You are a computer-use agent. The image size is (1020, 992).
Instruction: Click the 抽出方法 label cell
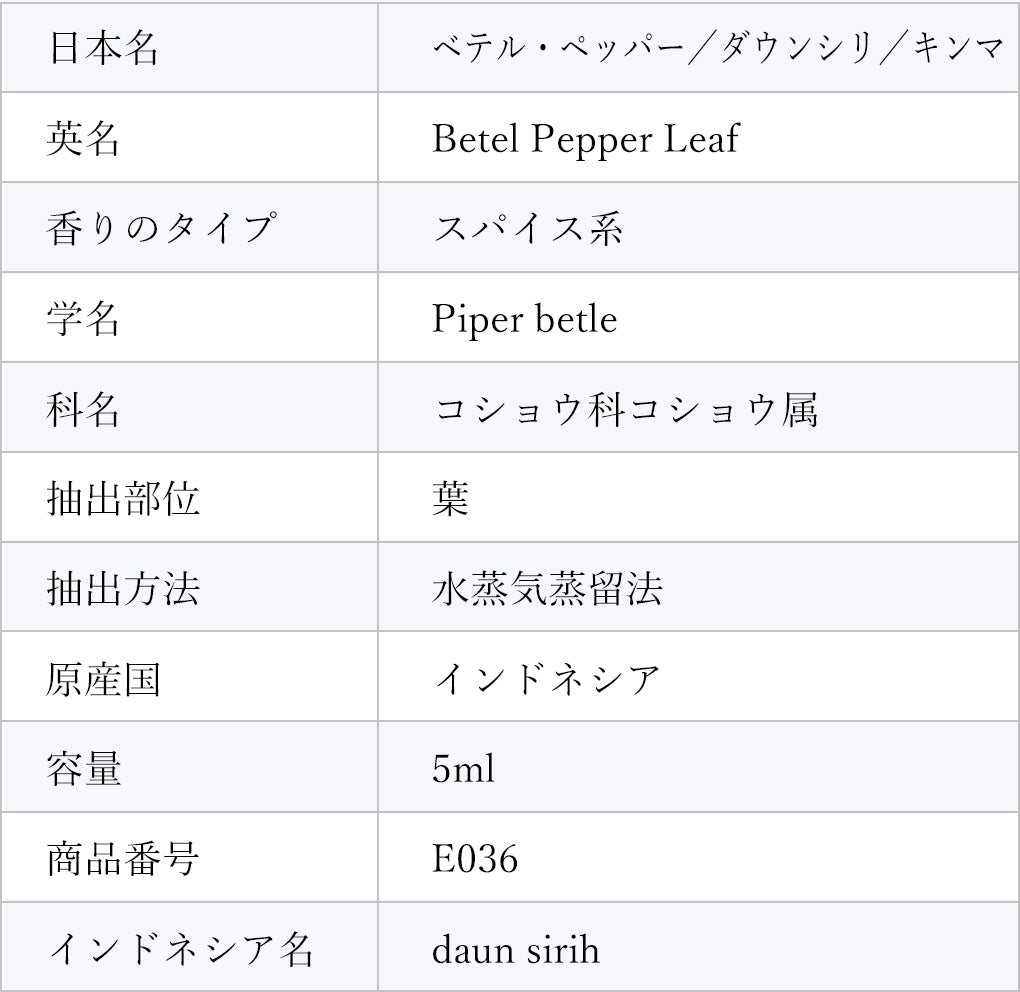(x=123, y=588)
